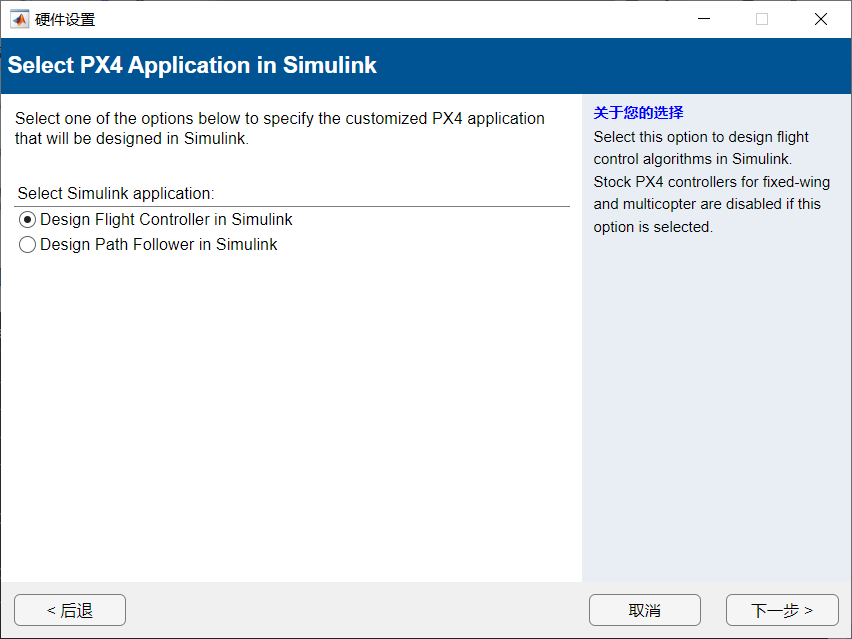Minimize the 硬件设置 window
This screenshot has height=639, width=852.
(x=703, y=19)
